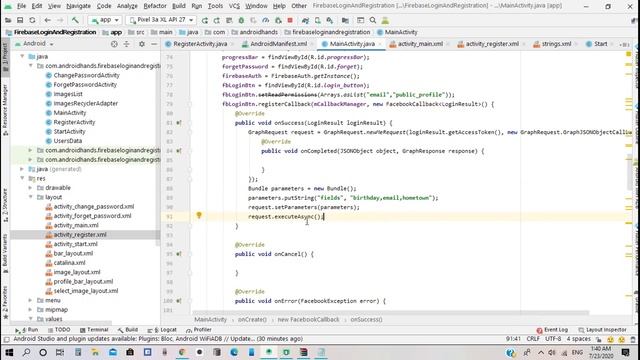Viewport: 640px width, 360px height.
Task: Open Windows Start menu
Action: tap(9, 352)
